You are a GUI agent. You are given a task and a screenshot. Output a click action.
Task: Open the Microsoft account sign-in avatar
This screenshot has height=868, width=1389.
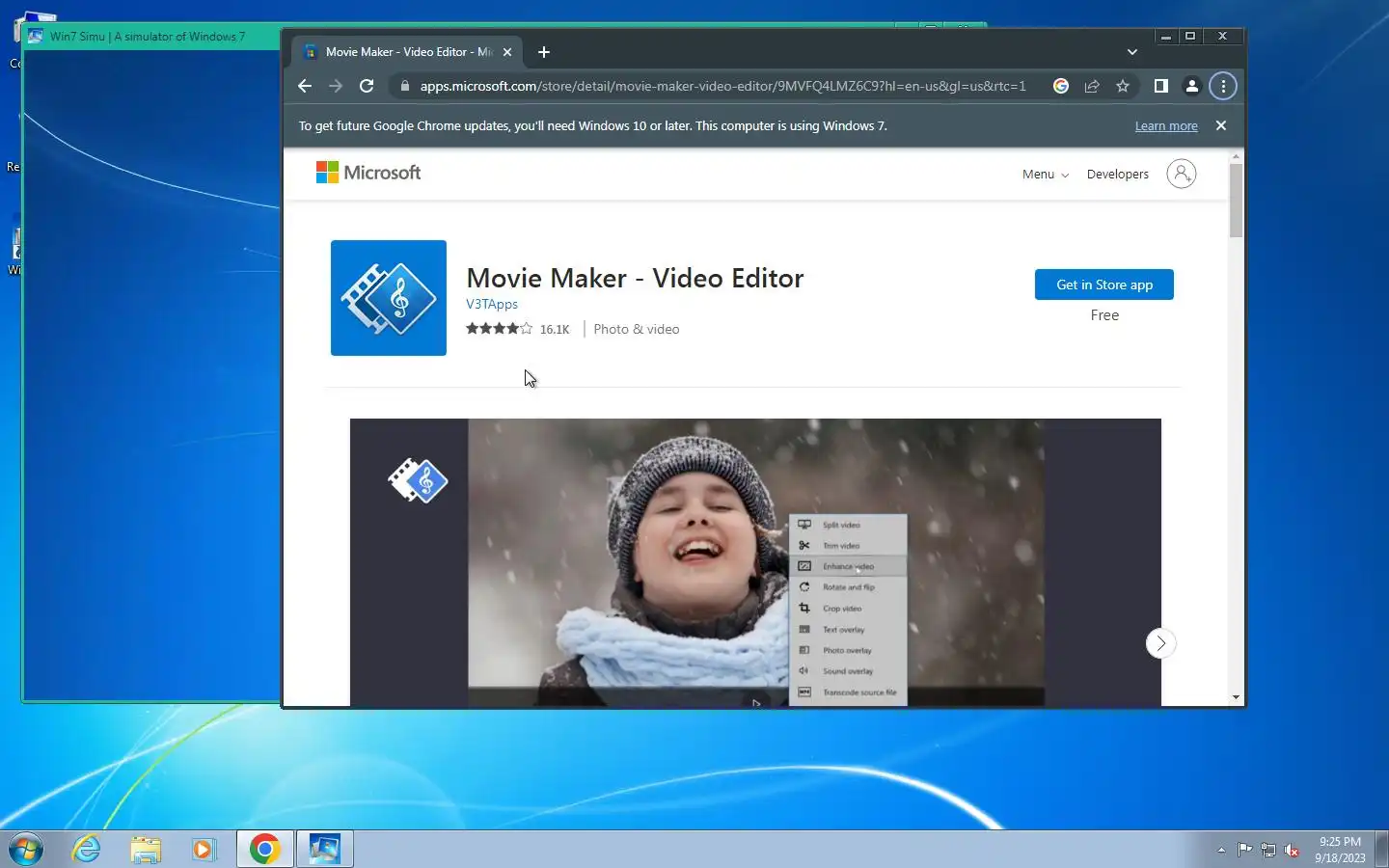click(x=1182, y=174)
